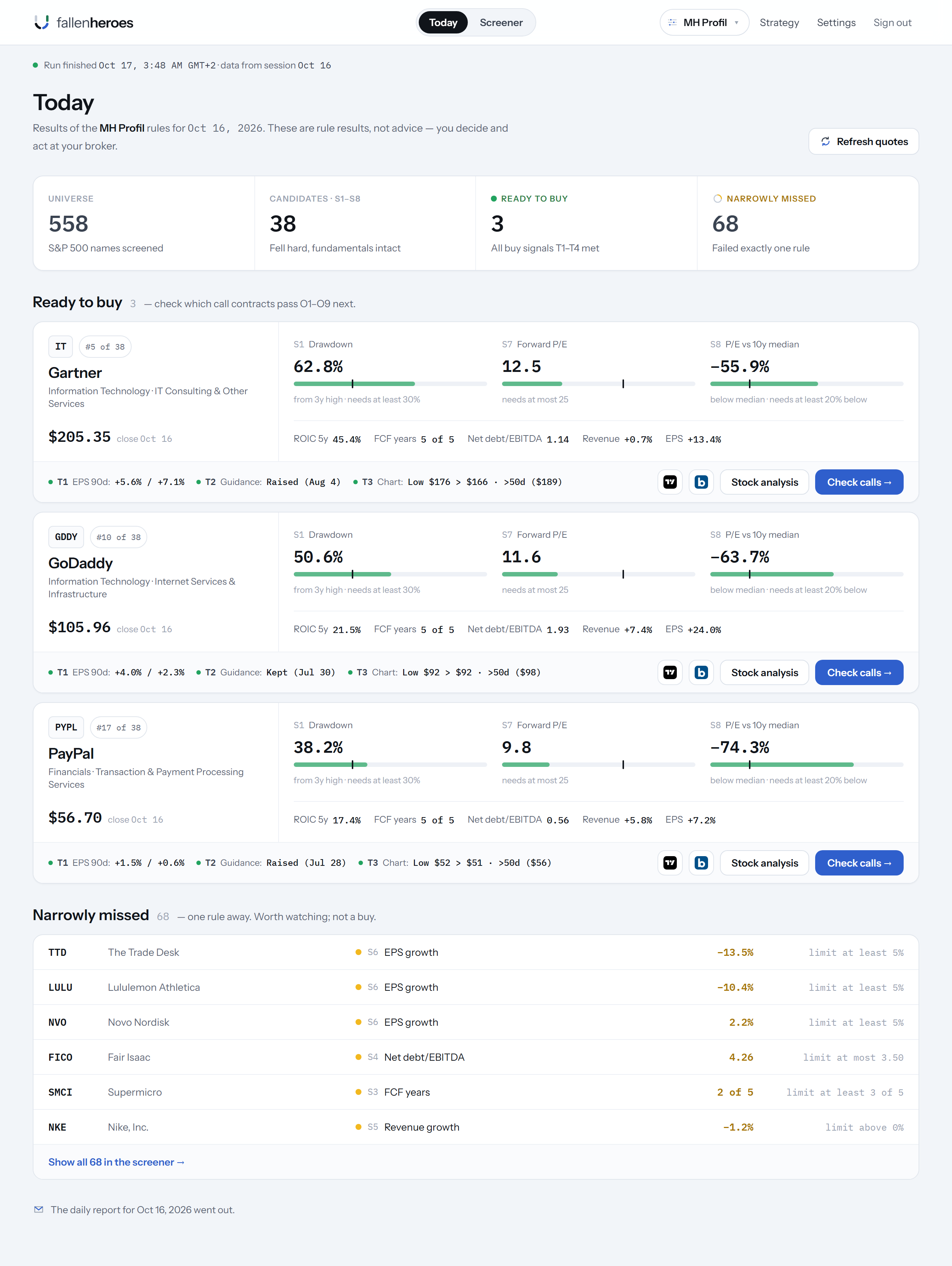Viewport: 952px width, 1266px height.
Task: Check calls for Gartner
Action: (859, 482)
